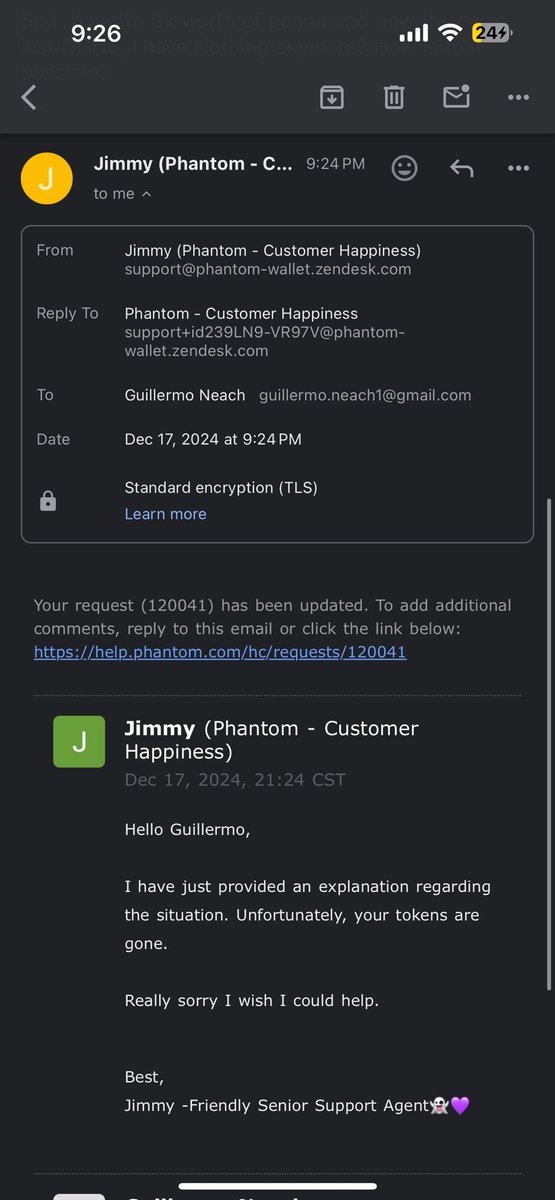This screenshot has height=1200, width=555.
Task: Add an emoji reaction to Jimmy's message
Action: pyautogui.click(x=404, y=168)
